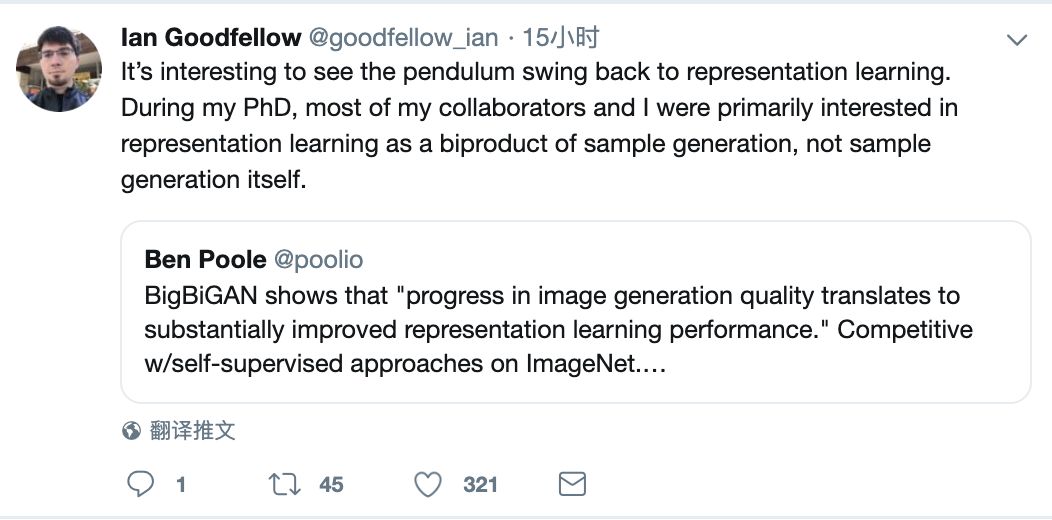Click the globe icon beside 翻译推文
This screenshot has width=1052, height=520.
coord(131,431)
